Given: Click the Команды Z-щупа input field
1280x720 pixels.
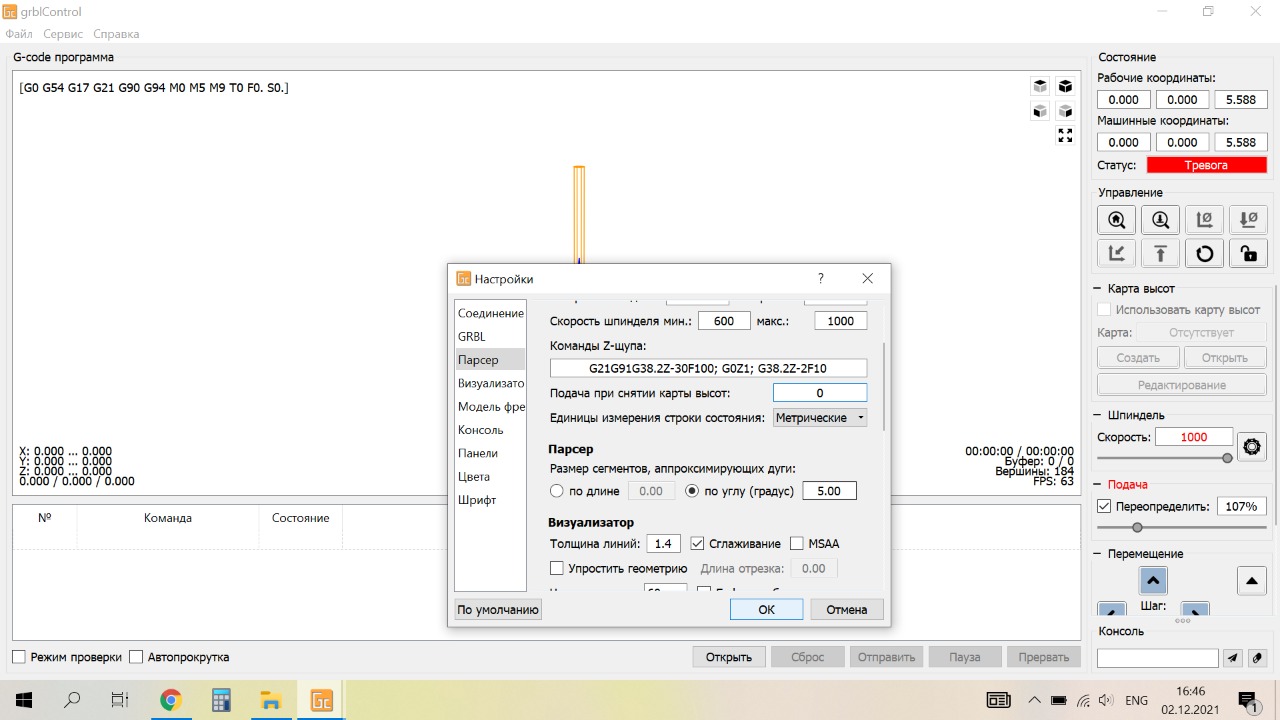Looking at the screenshot, I should point(708,368).
